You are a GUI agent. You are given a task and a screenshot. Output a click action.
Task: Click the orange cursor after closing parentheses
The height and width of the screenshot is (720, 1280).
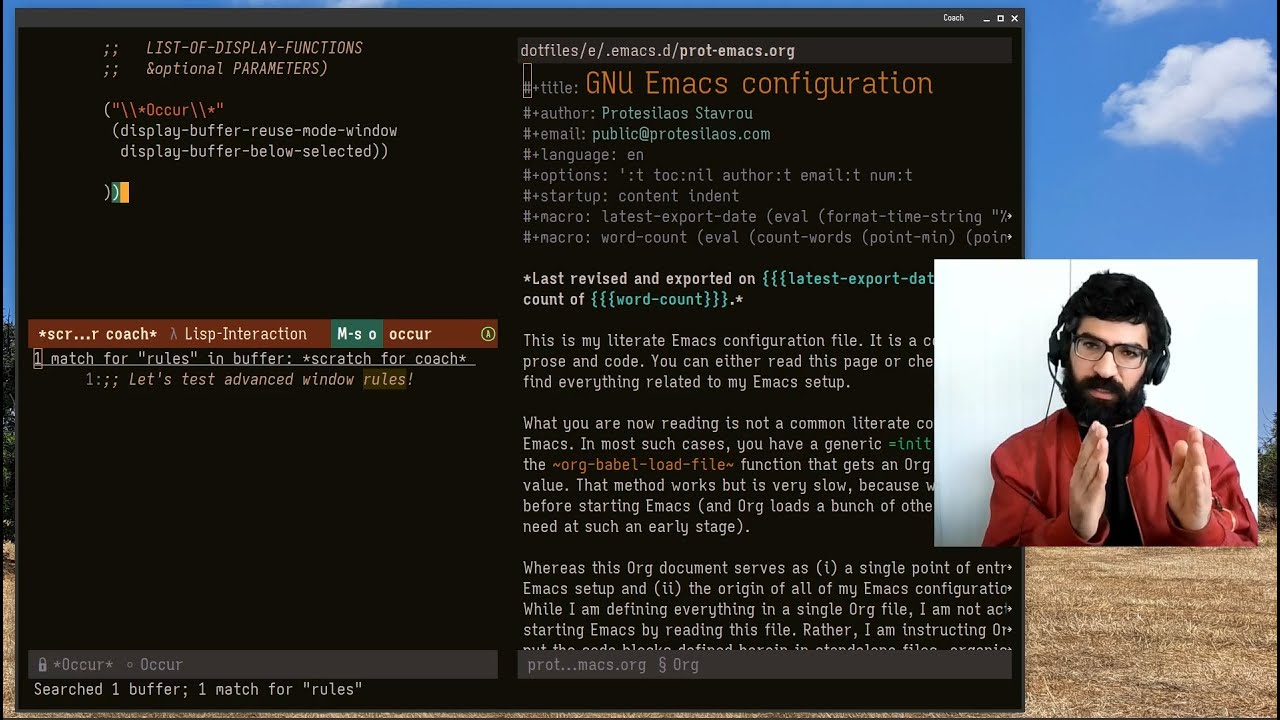pyautogui.click(x=124, y=192)
